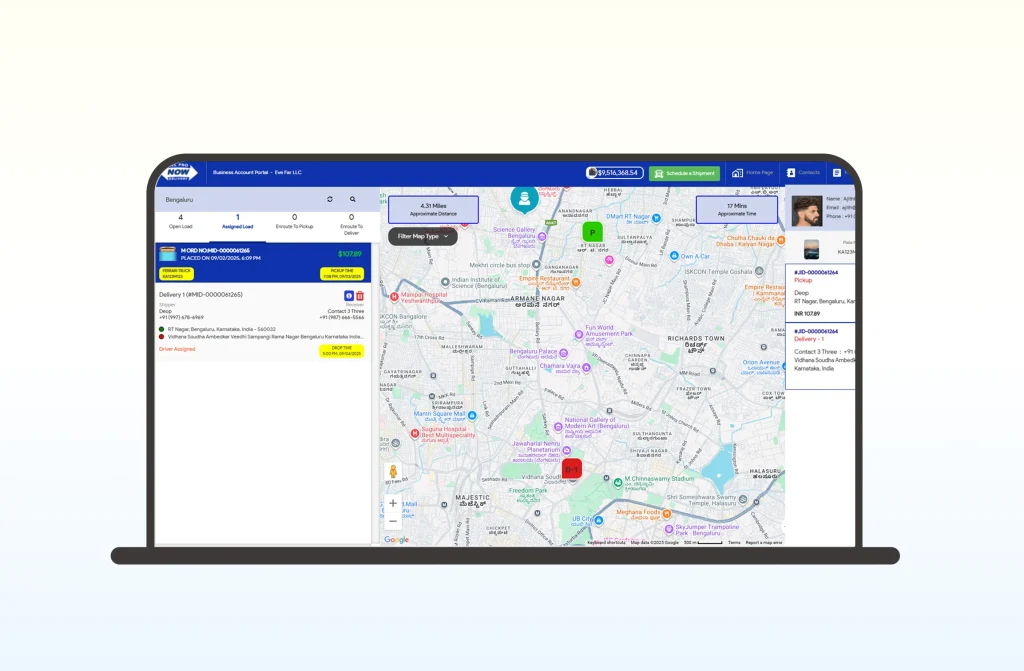Click the driver location marker on map
Viewport: 1024px width, 671px height.
[x=524, y=198]
